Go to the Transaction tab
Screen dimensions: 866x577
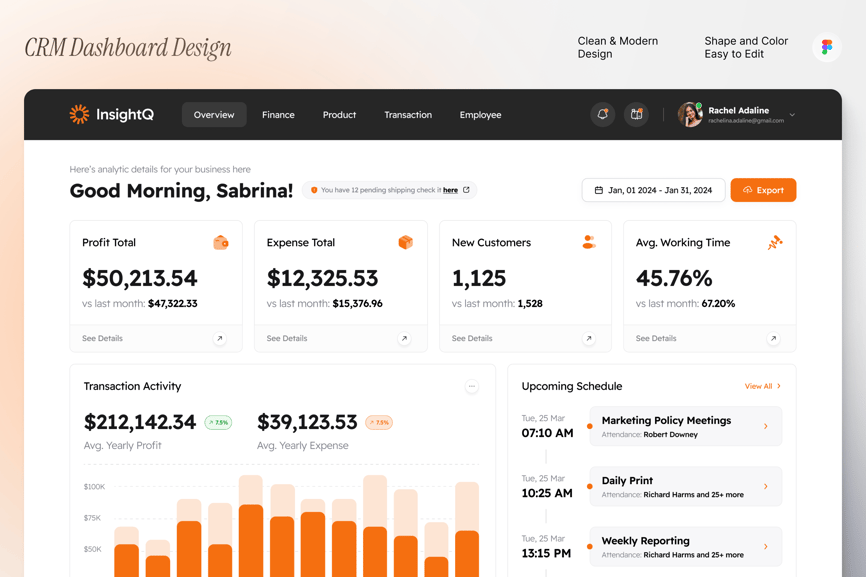pos(408,115)
